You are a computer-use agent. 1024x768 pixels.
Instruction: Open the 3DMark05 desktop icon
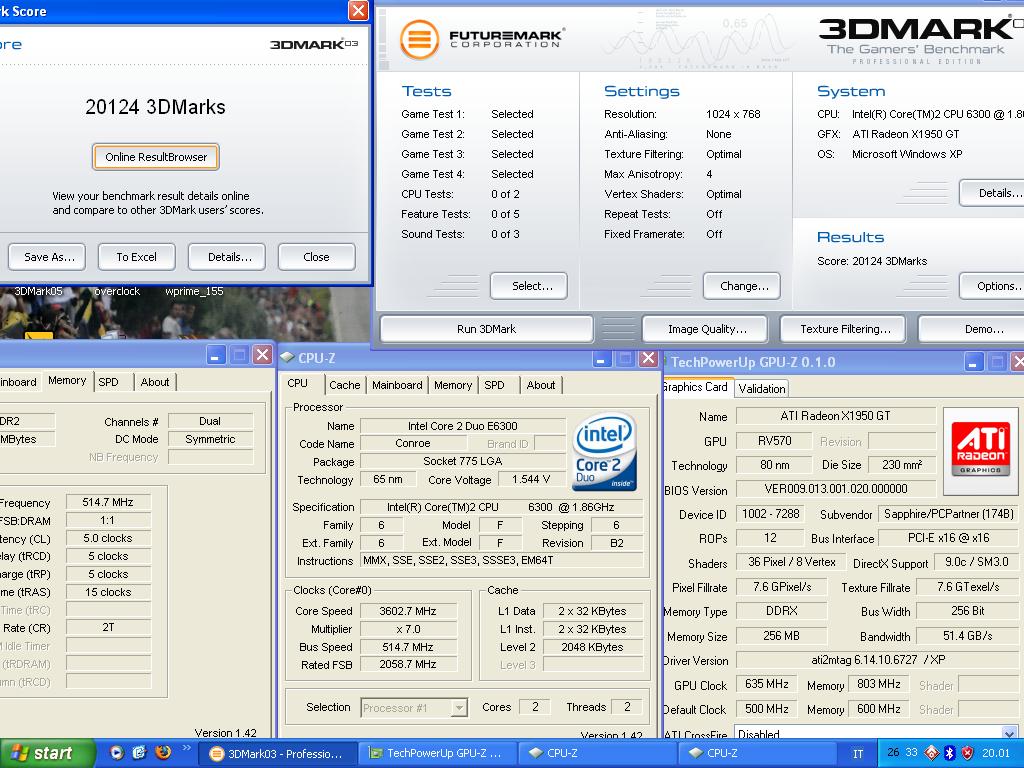click(x=39, y=291)
